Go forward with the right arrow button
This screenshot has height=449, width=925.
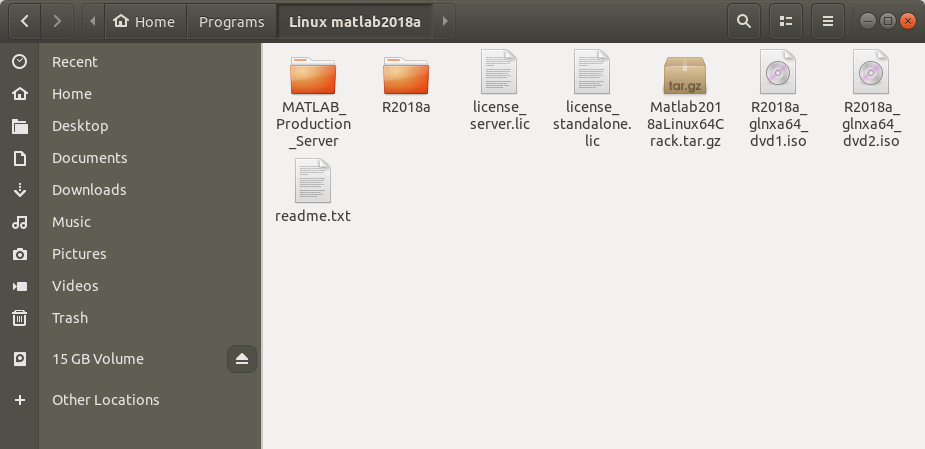coord(57,22)
